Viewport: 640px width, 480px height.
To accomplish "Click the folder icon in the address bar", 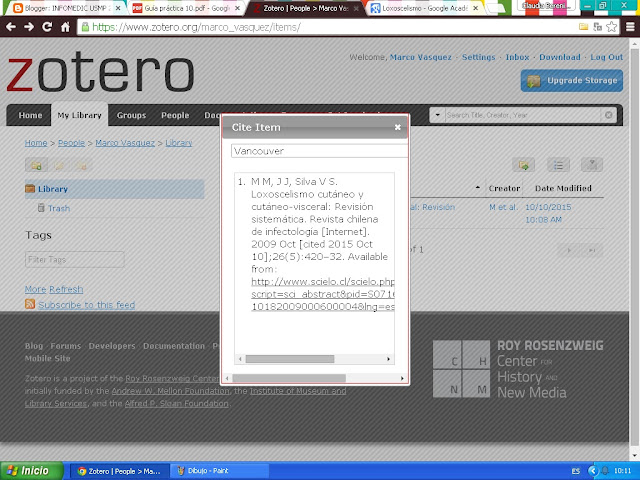I will pos(584,27).
